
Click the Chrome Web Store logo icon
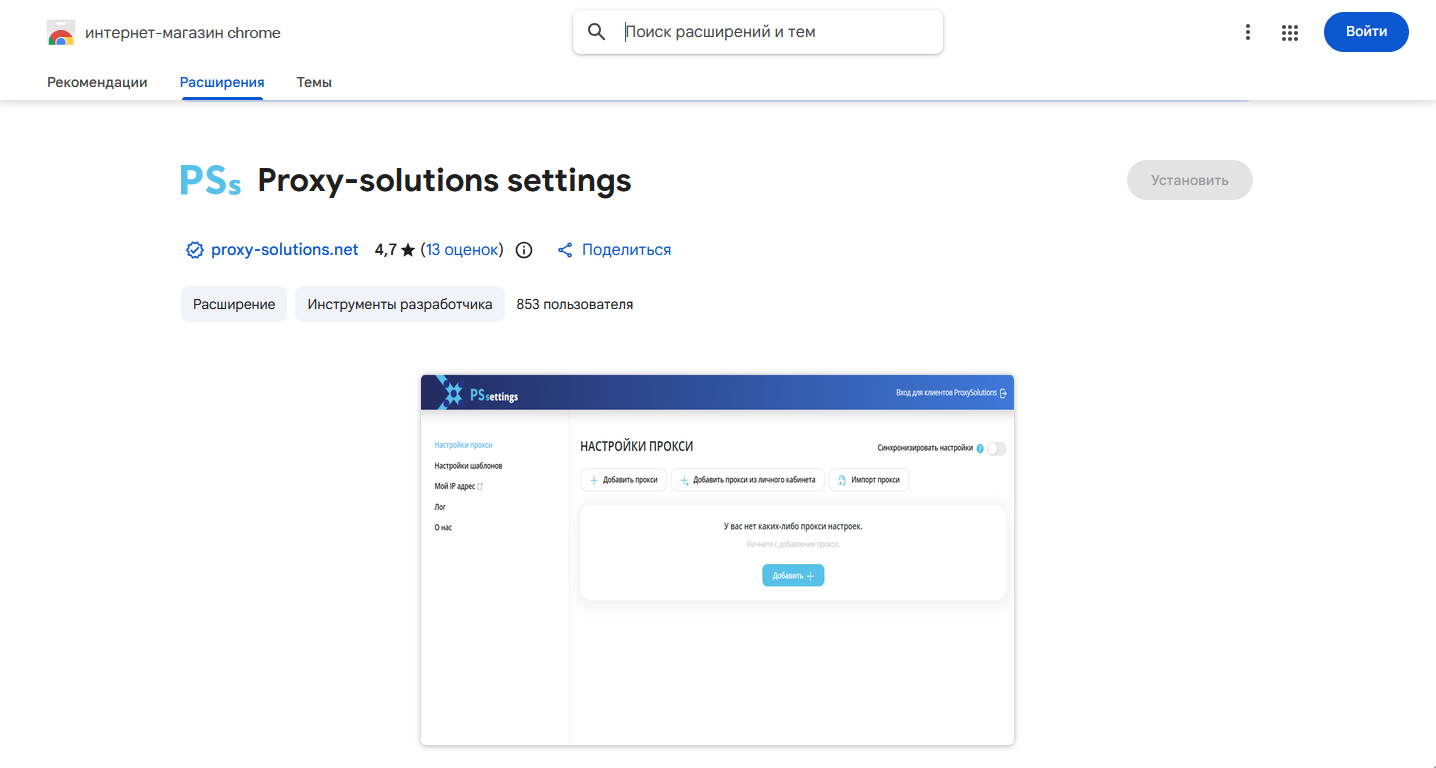(61, 33)
